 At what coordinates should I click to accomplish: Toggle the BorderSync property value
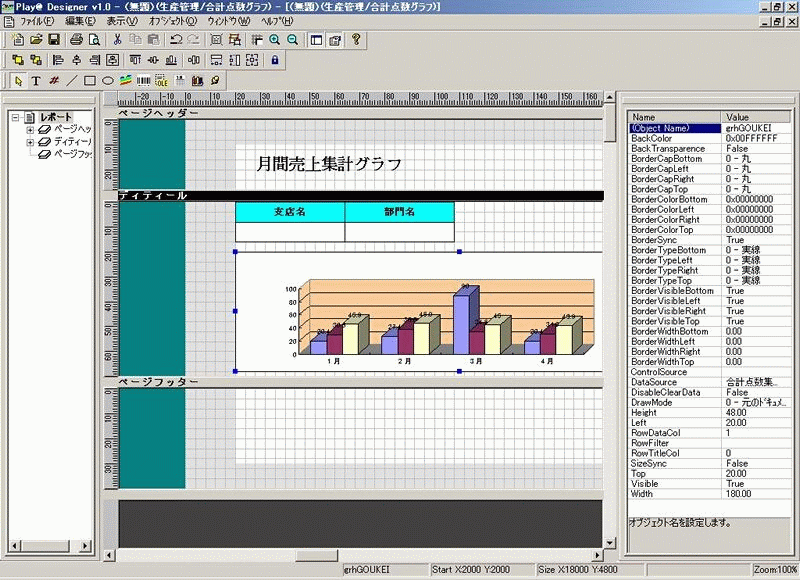pos(757,240)
